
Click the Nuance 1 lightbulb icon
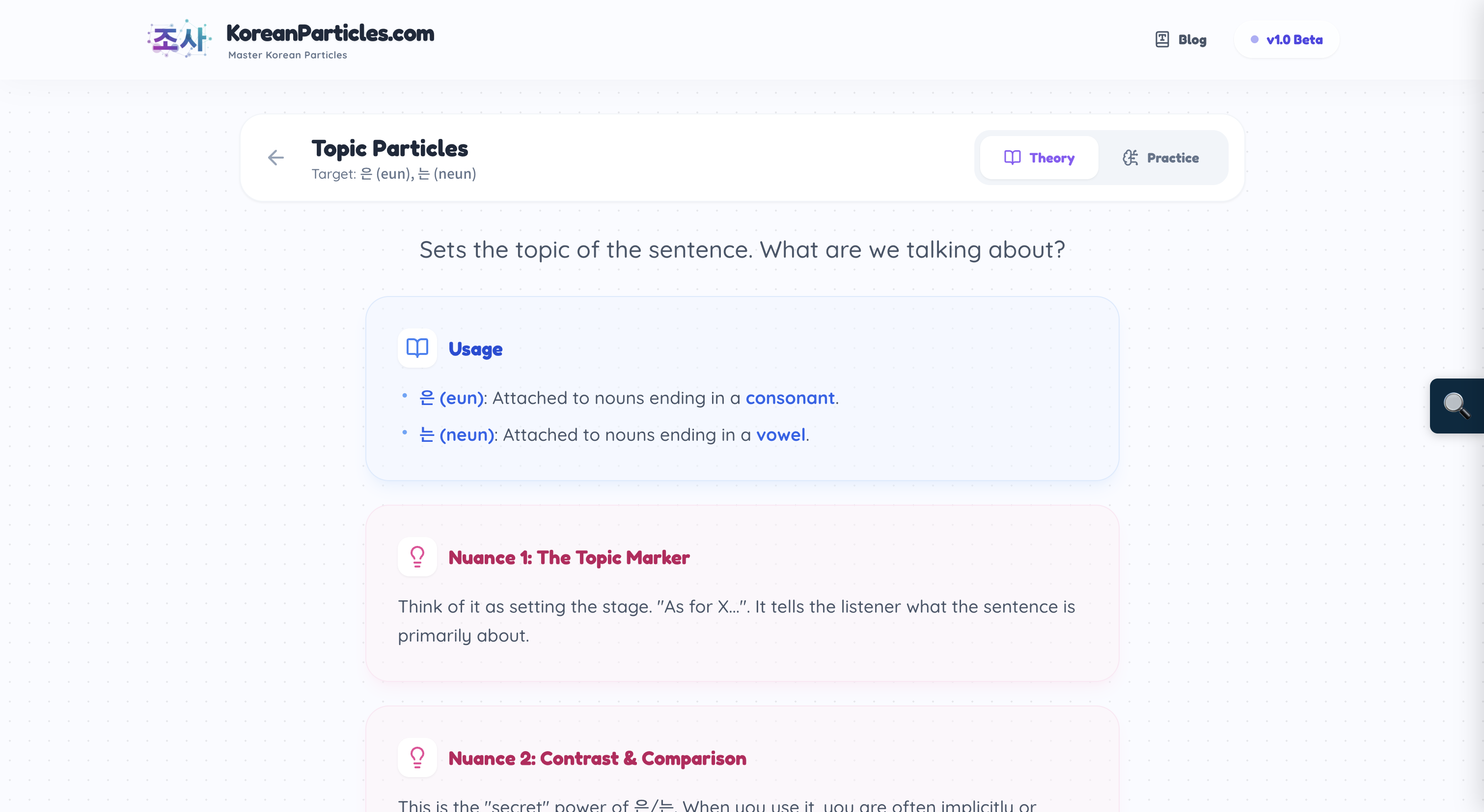(x=417, y=556)
